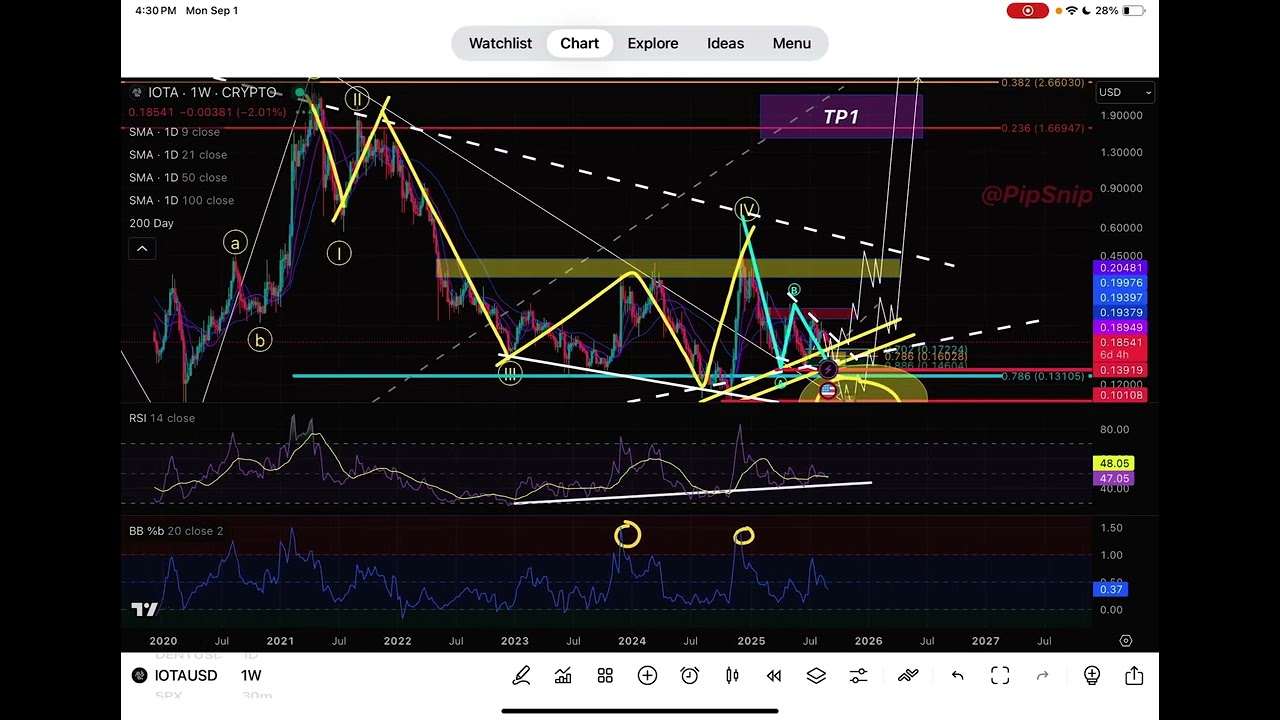Tap the wave III circle label
Screen dimensions: 1280x720
[x=510, y=374]
